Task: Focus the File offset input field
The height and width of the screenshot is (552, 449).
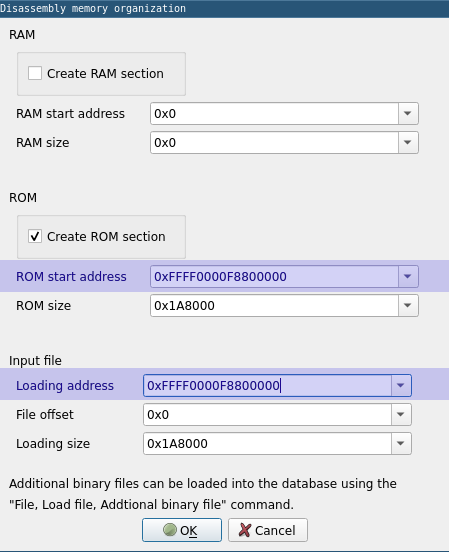Action: [x=267, y=414]
